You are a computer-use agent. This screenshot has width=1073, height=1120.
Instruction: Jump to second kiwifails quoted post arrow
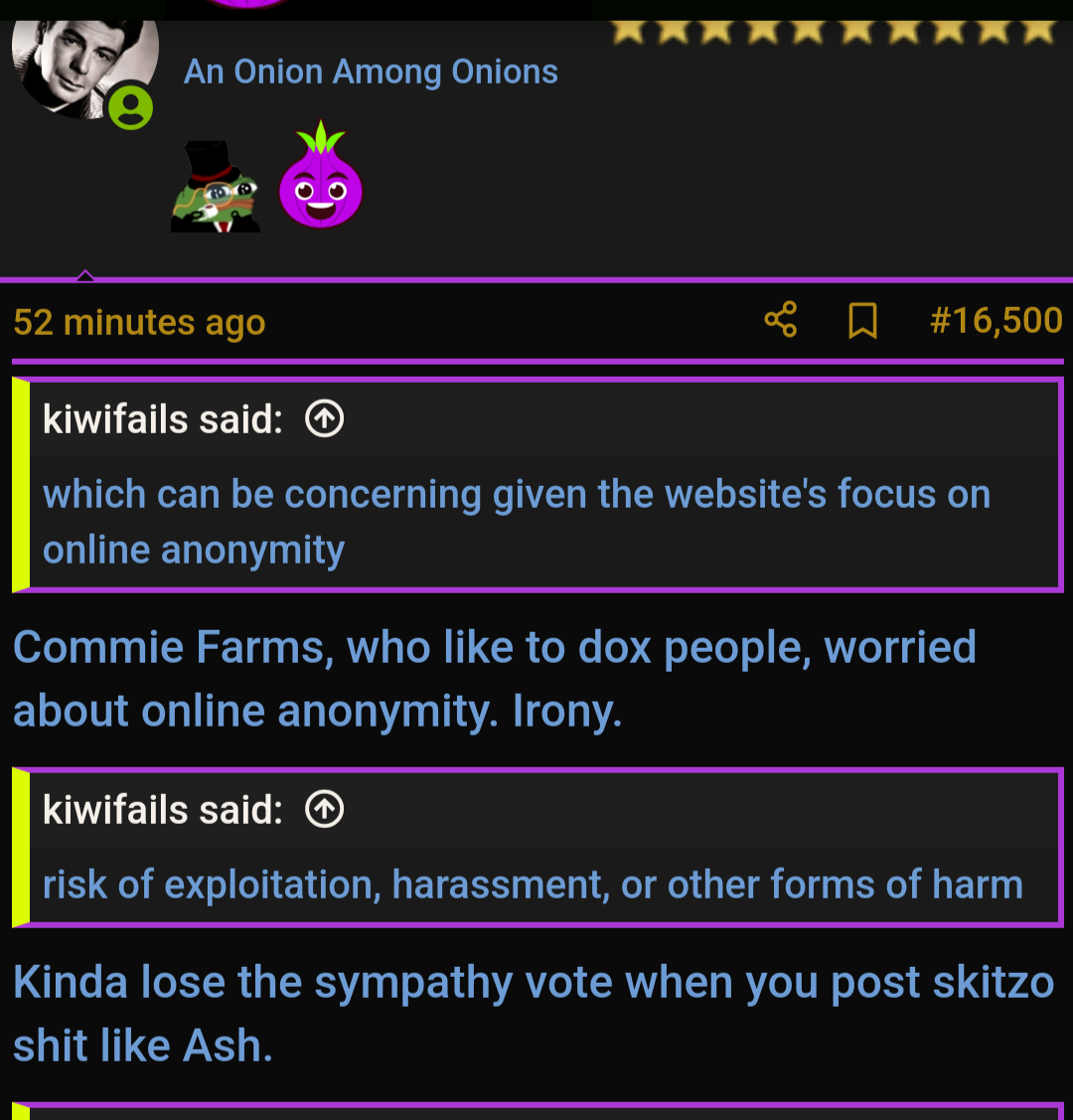tap(325, 809)
